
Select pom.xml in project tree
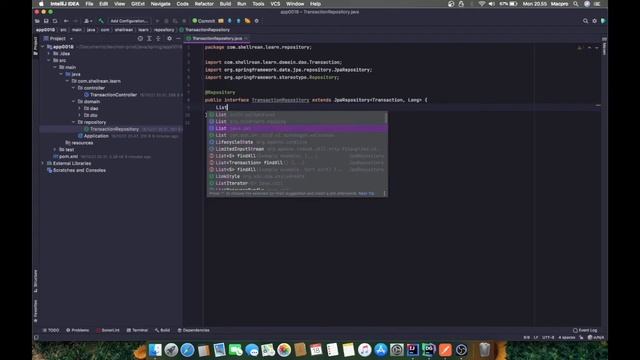coord(68,156)
